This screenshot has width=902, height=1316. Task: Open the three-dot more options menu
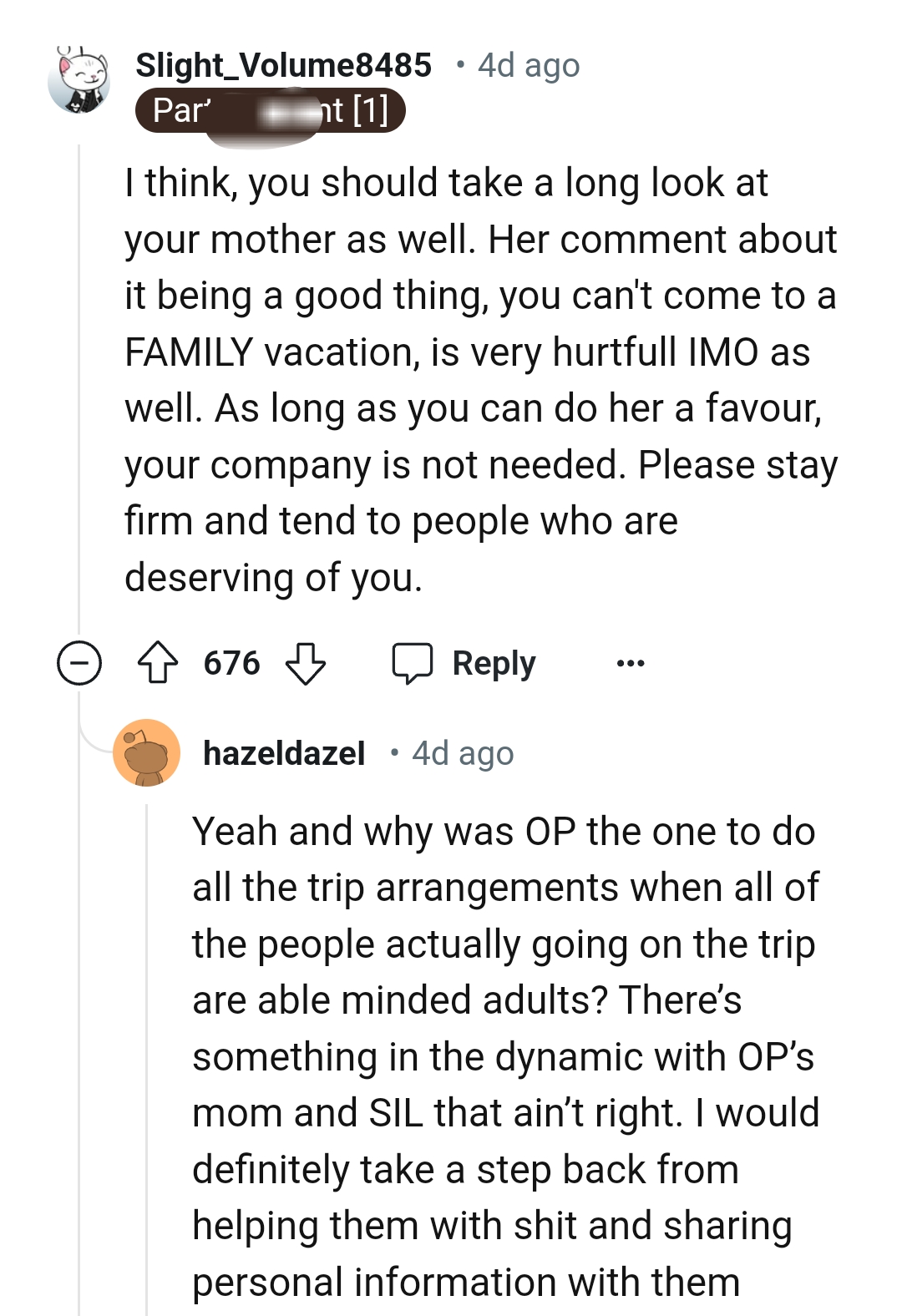tap(631, 663)
